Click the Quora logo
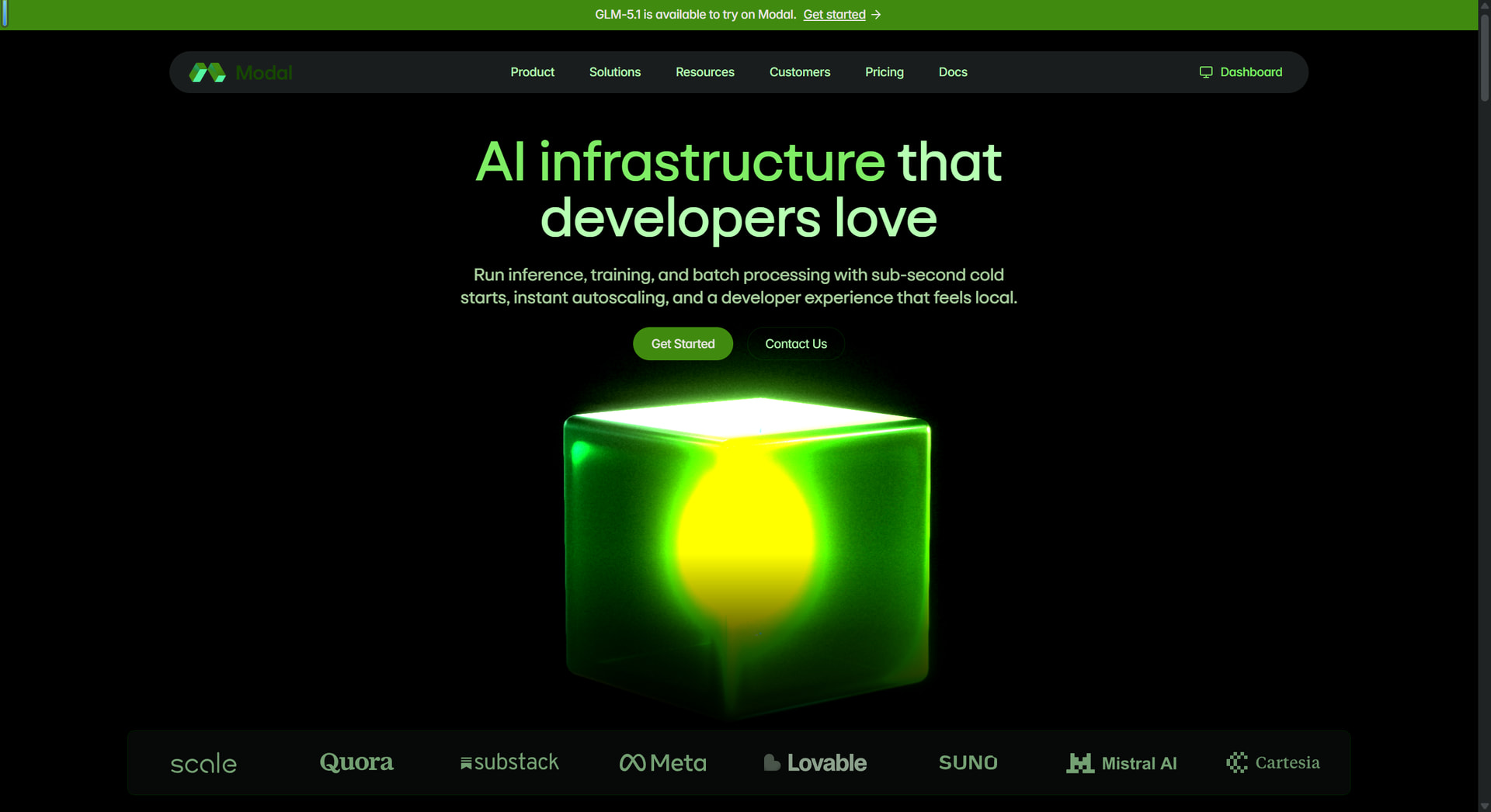This screenshot has height=812, width=1491. pos(356,762)
